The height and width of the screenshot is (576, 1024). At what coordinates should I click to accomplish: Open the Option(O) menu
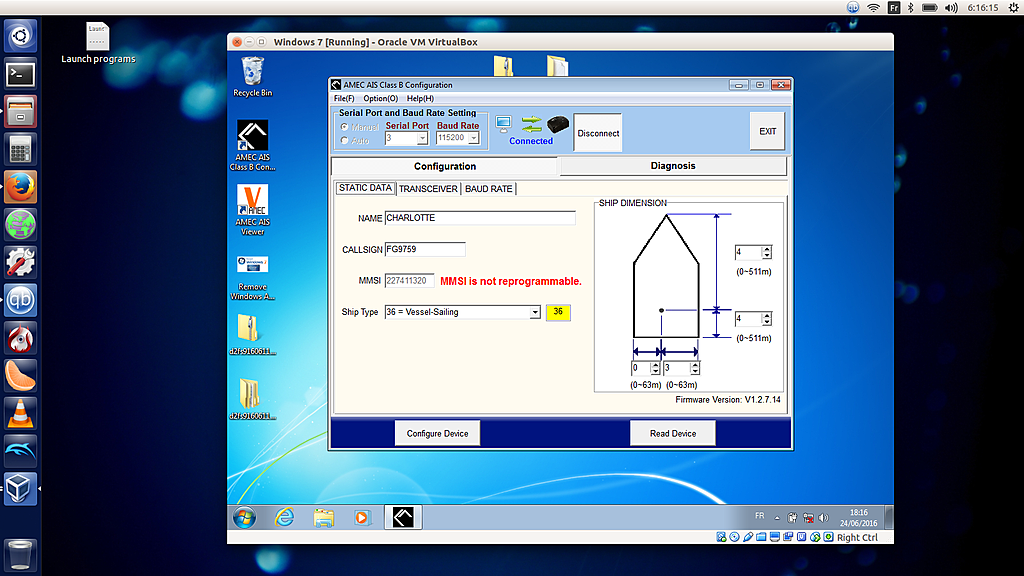(381, 99)
